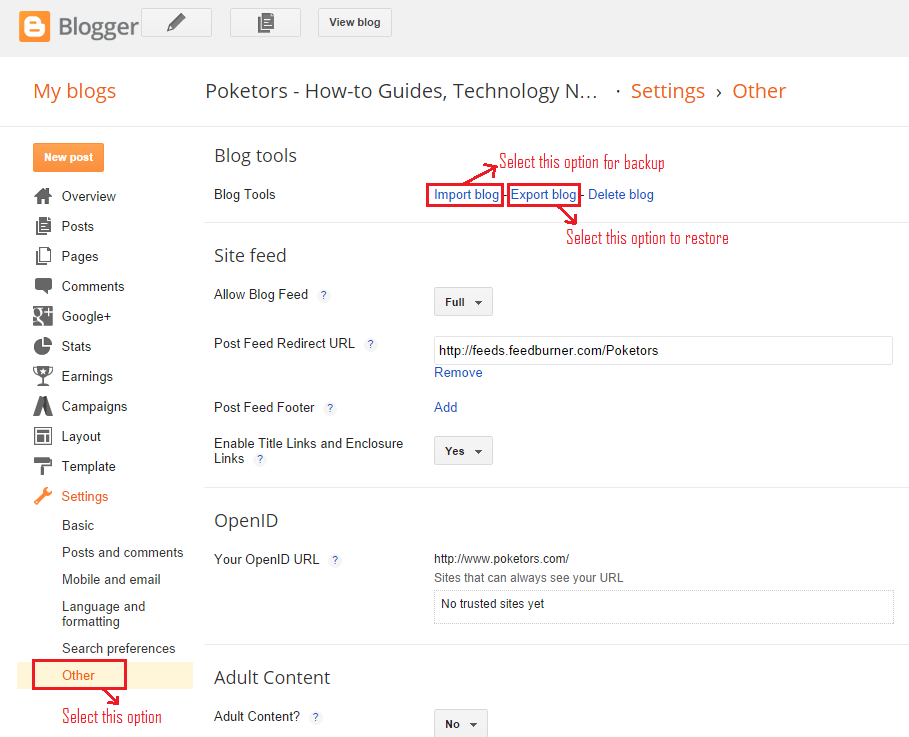Open Overview in the sidebar
The height and width of the screenshot is (737, 909).
(89, 197)
